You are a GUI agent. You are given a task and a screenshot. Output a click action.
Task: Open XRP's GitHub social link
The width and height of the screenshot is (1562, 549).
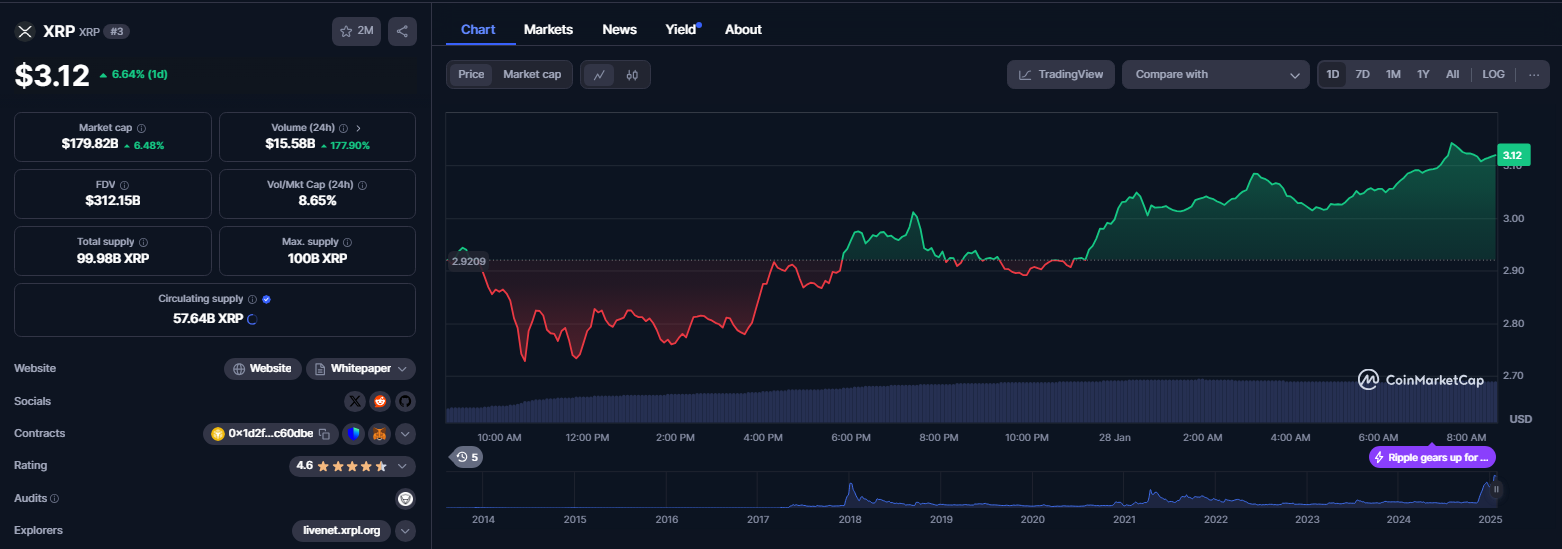405,401
